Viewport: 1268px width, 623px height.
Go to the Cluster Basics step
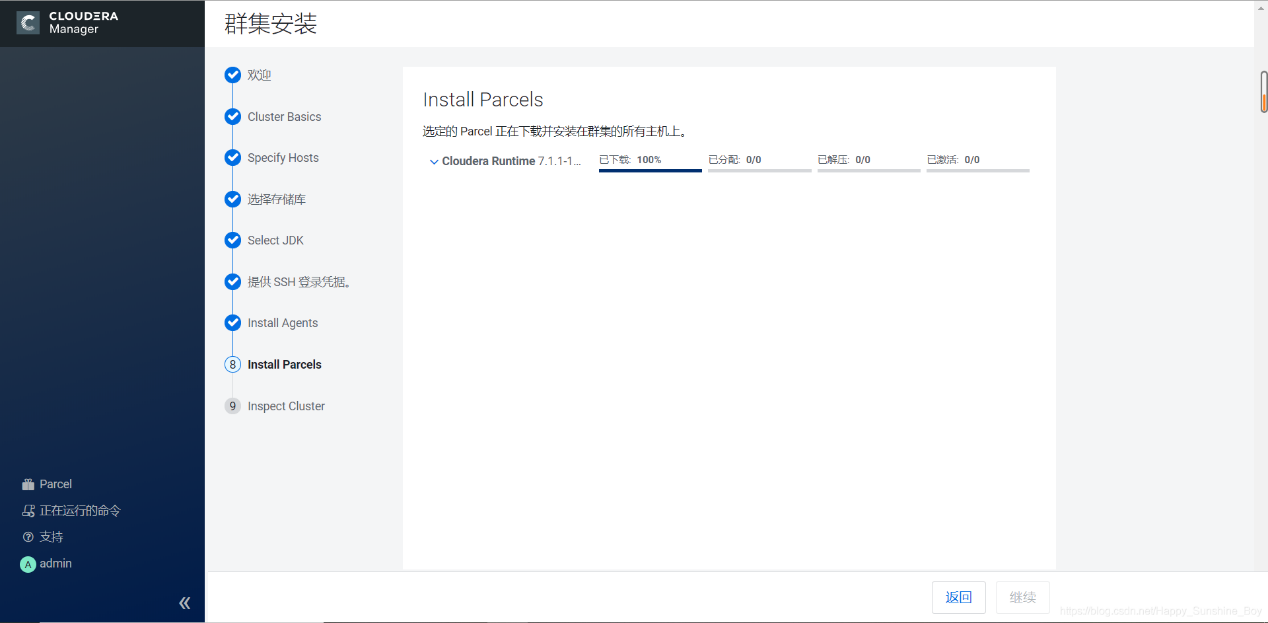click(x=284, y=117)
